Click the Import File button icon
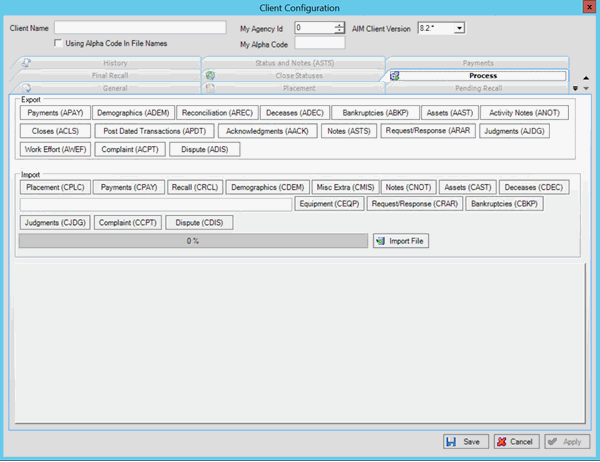Viewport: 600px width, 462px height. (x=380, y=241)
